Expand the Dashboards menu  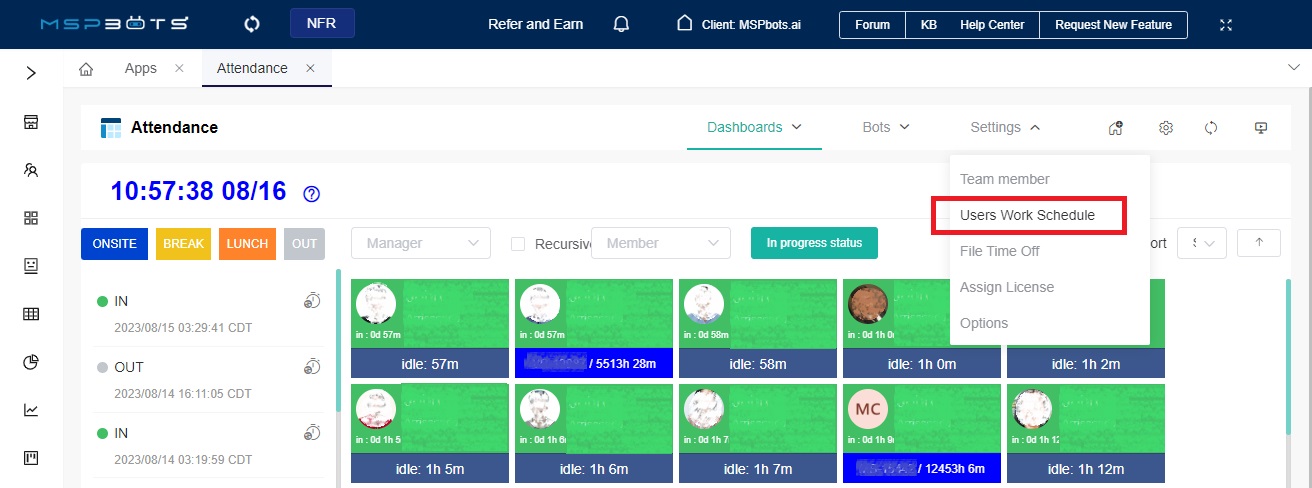pos(754,127)
